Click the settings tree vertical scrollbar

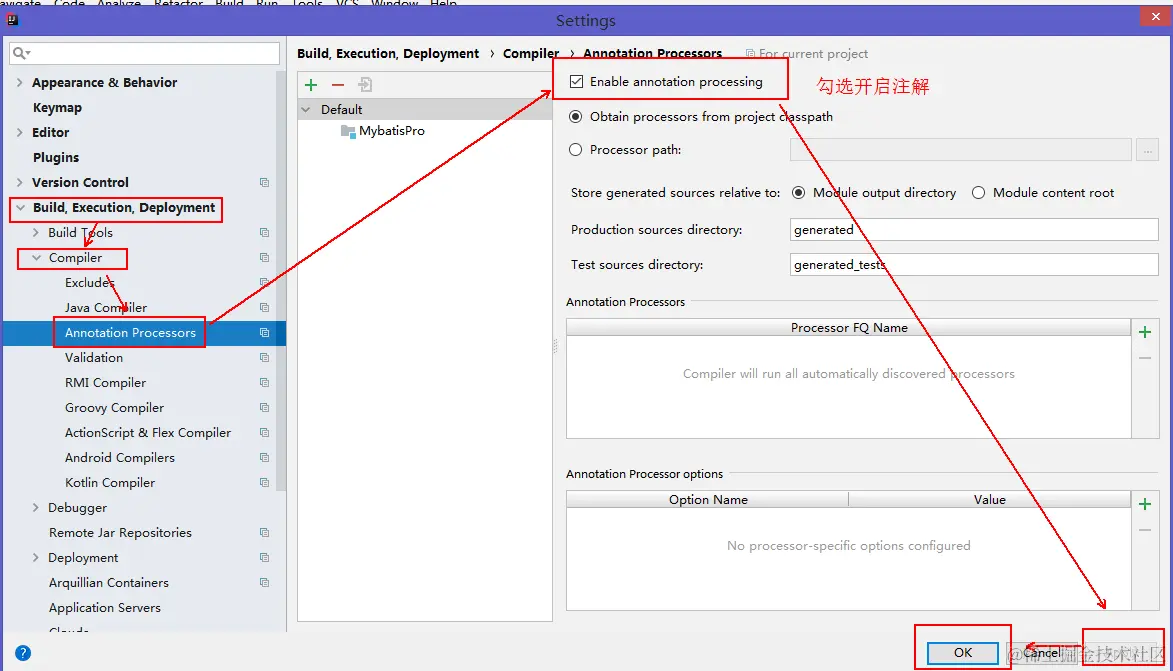coord(281,281)
